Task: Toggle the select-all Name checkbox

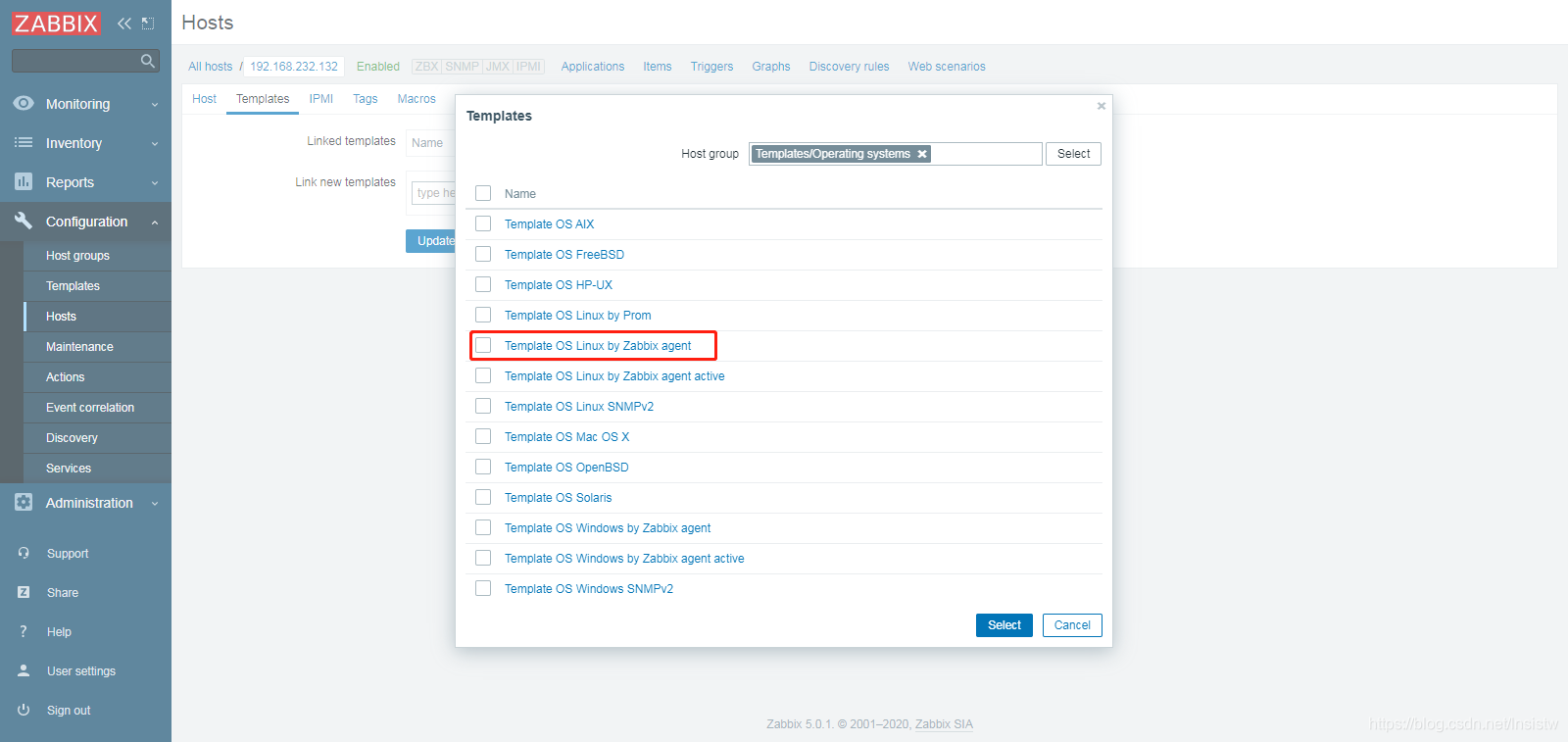Action: (x=483, y=193)
